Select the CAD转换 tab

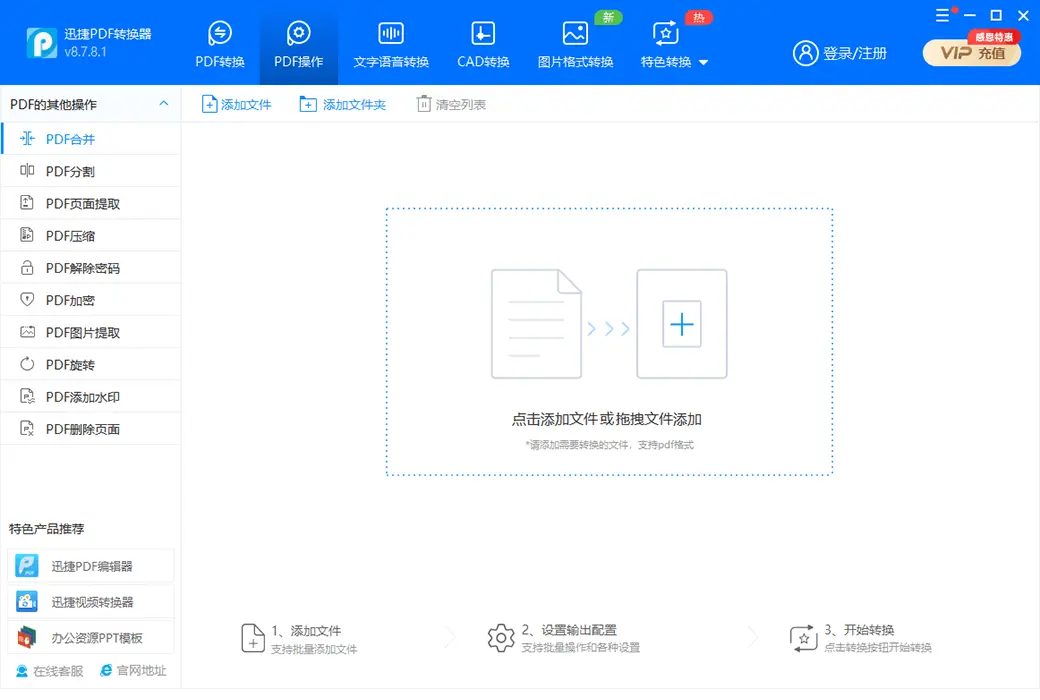pyautogui.click(x=483, y=44)
